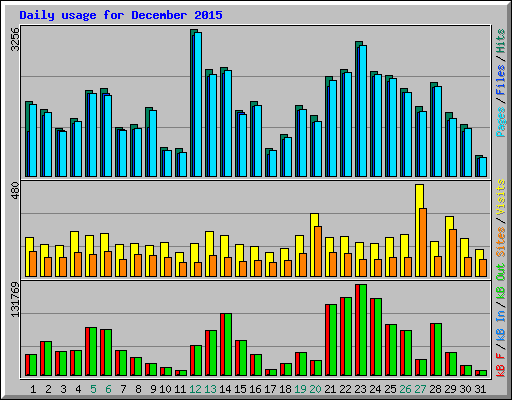The height and width of the screenshot is (400, 512).
Task: Click day 27 on the x-axis
Action: pos(421,389)
